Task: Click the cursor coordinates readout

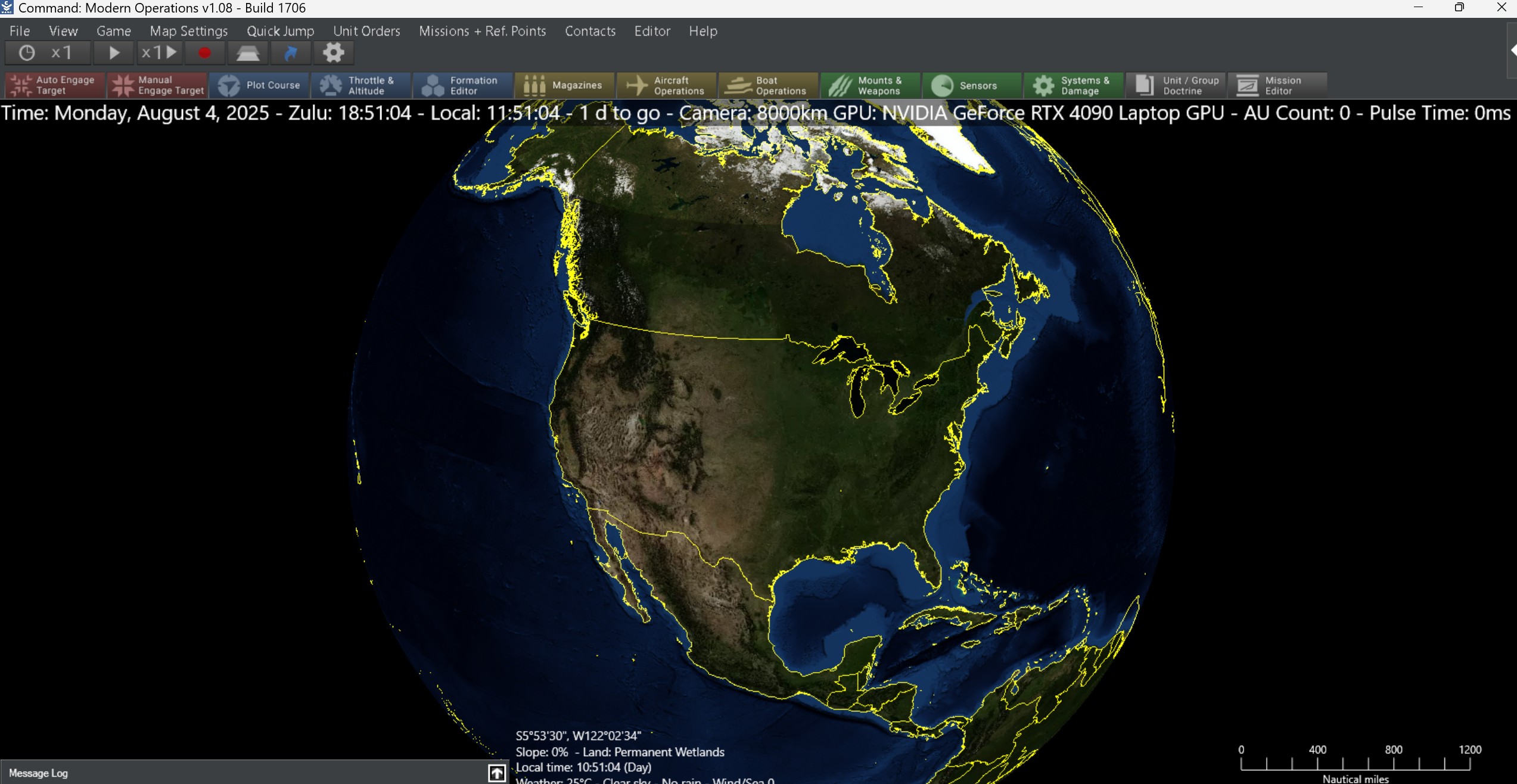Action: (x=578, y=736)
